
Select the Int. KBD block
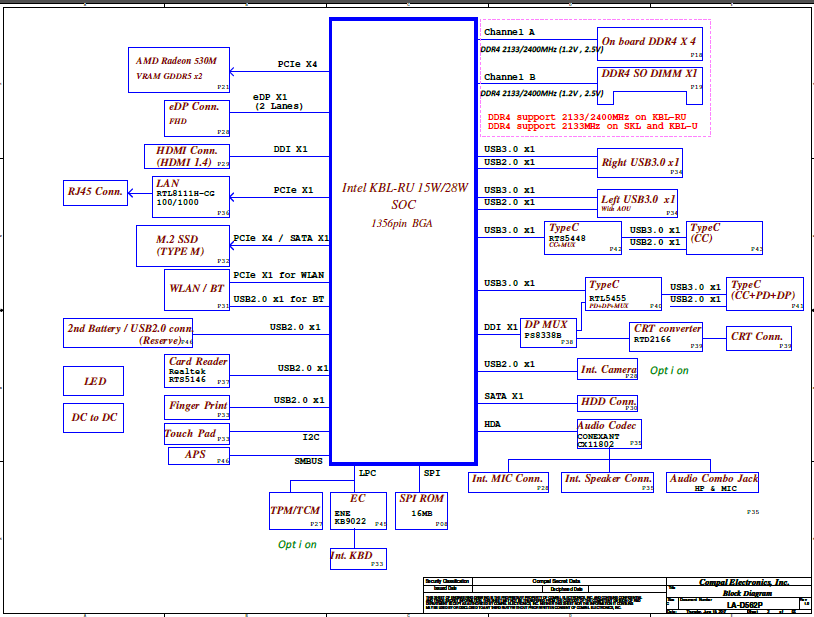point(358,559)
